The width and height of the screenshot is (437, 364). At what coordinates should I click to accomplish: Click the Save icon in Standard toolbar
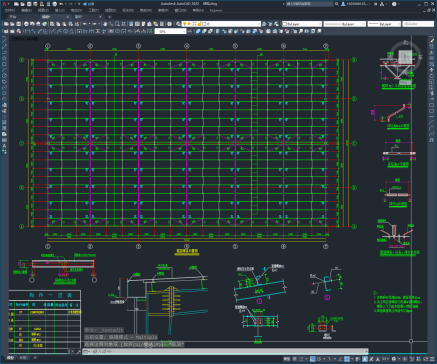coord(19,24)
